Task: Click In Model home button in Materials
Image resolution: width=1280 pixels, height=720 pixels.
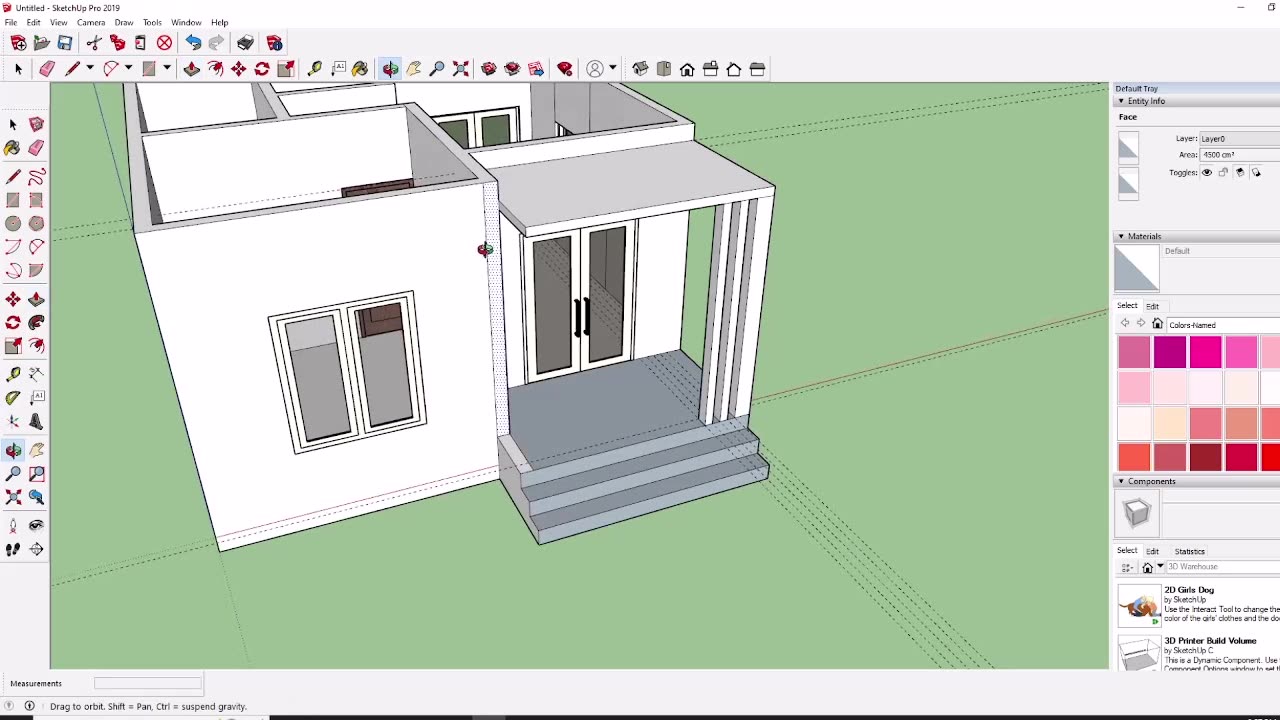Action: click(x=1158, y=324)
